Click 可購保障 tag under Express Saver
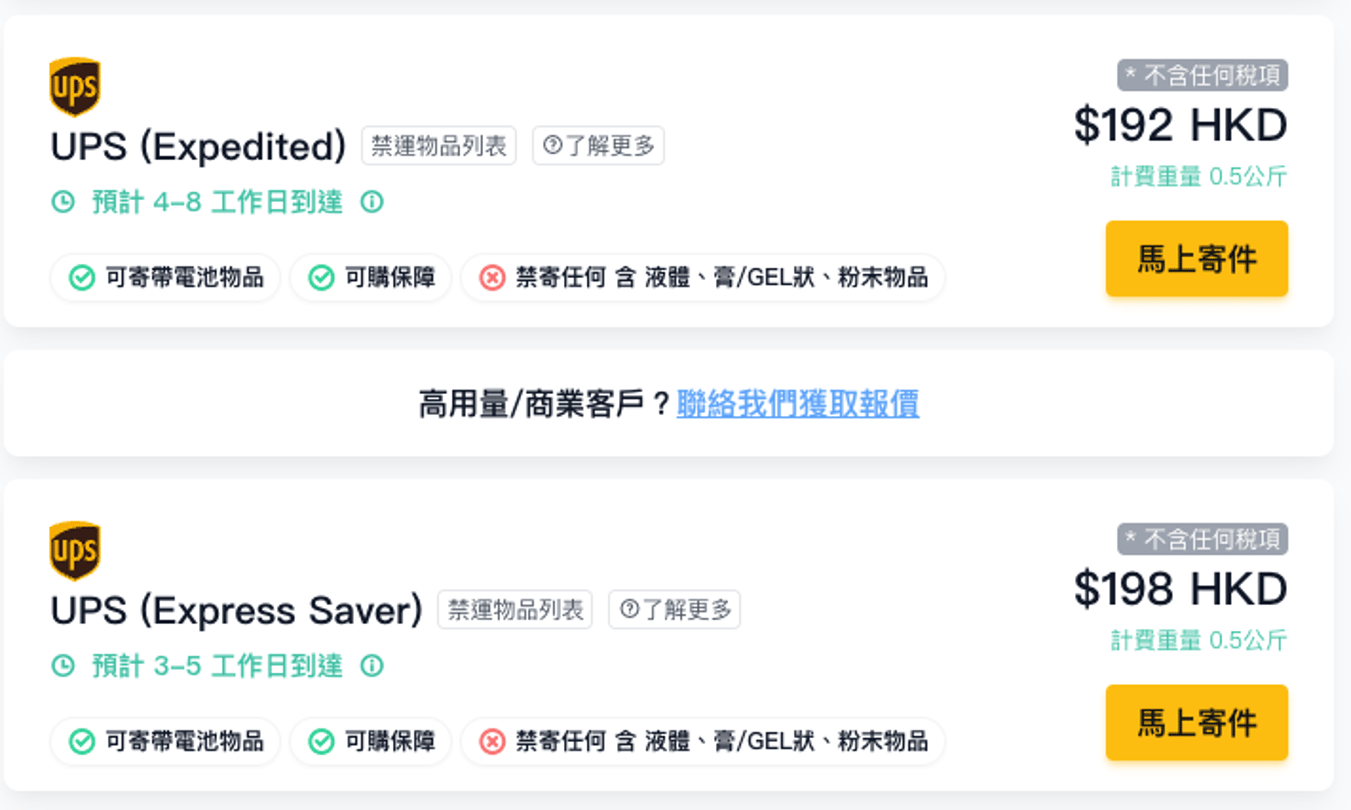The image size is (1351, 810). pyautogui.click(x=371, y=742)
